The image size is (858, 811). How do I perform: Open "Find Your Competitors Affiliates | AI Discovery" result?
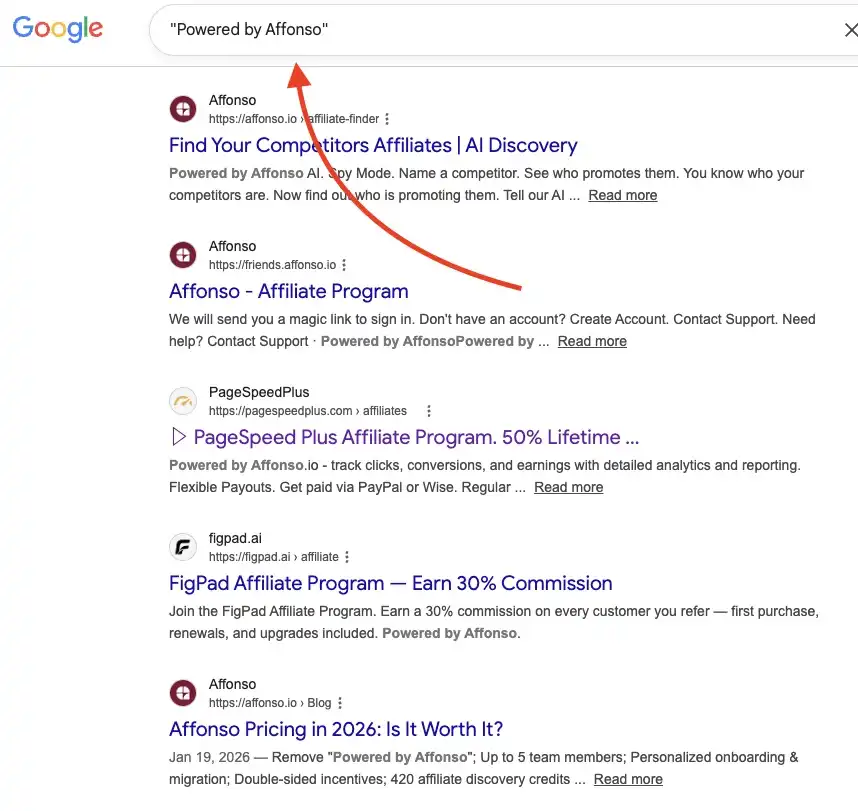pos(373,145)
